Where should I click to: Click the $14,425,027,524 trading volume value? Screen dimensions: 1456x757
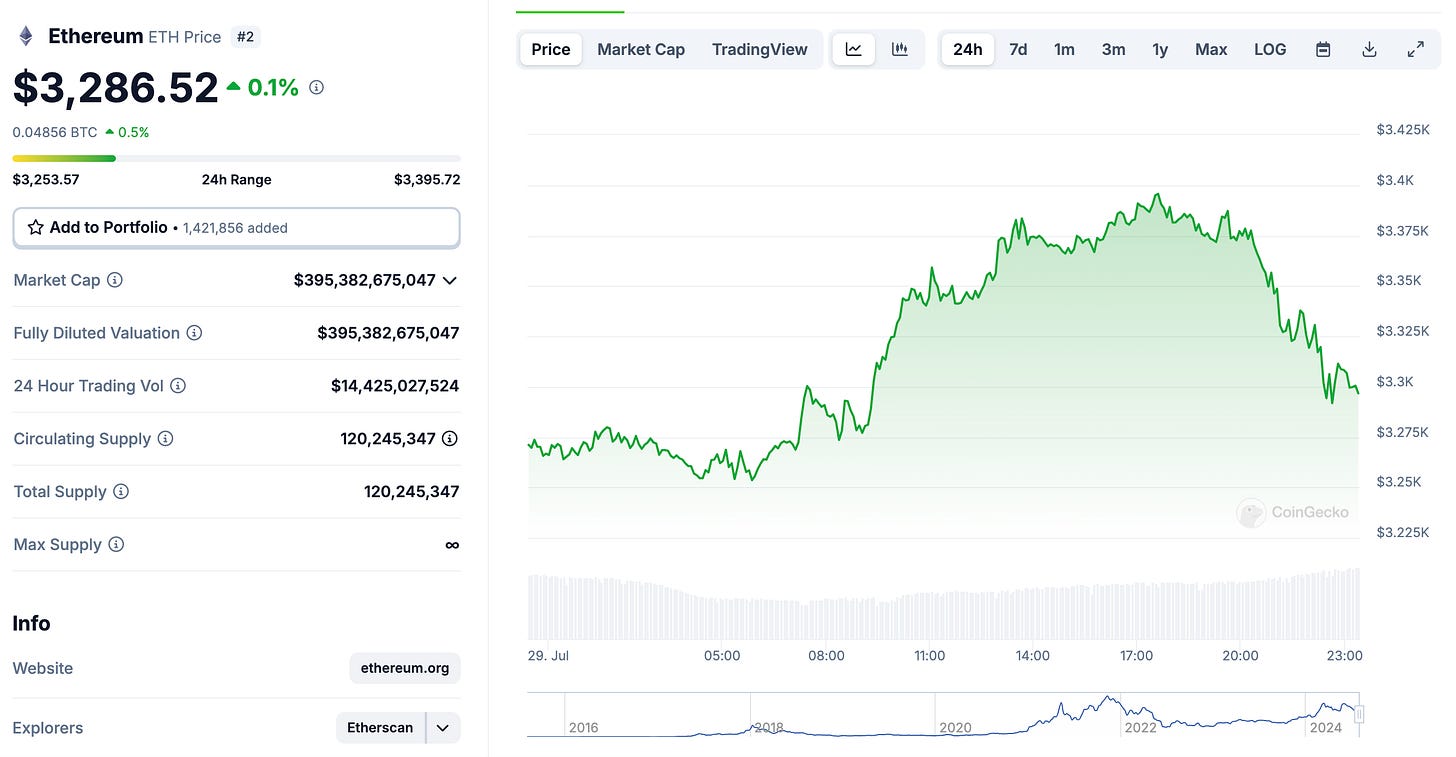tap(395, 386)
